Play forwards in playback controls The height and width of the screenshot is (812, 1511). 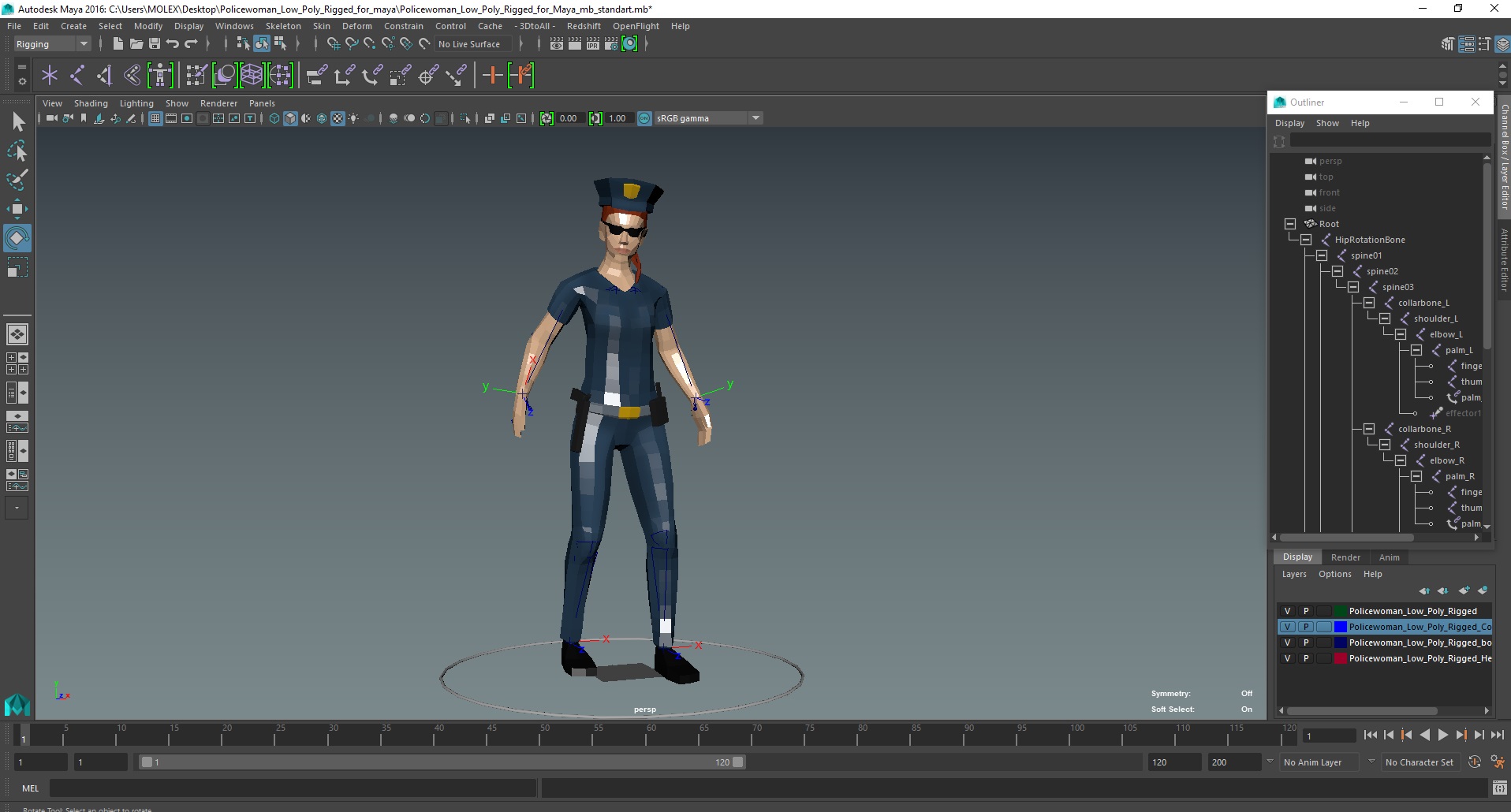pyautogui.click(x=1442, y=735)
